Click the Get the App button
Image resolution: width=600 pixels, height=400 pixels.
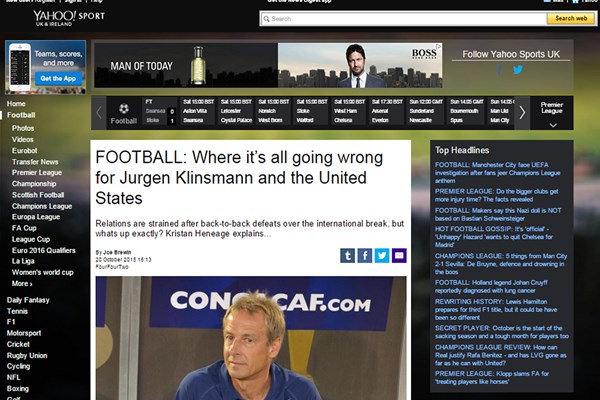[58, 78]
